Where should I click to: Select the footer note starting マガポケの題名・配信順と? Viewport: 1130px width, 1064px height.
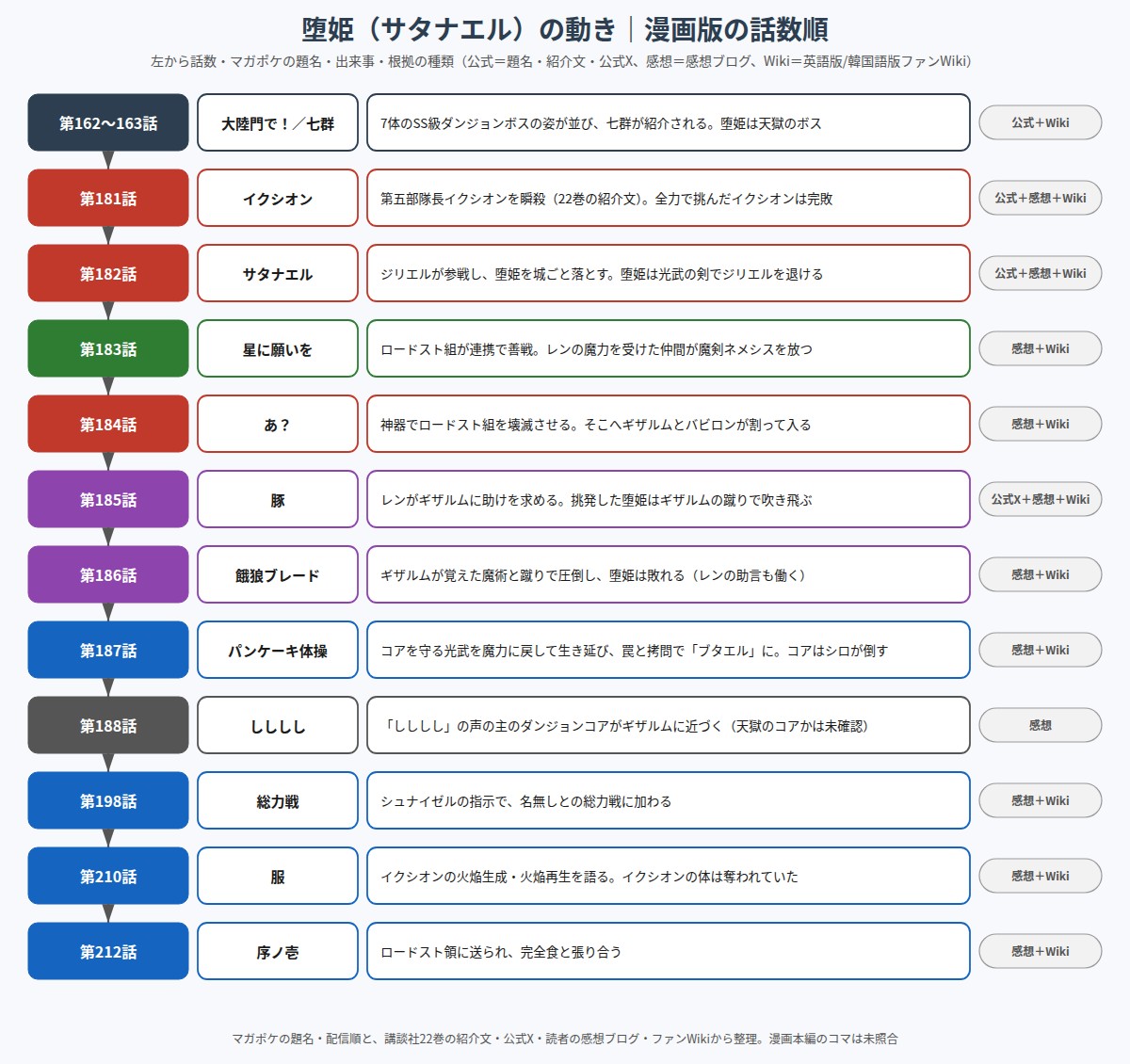(x=565, y=1039)
